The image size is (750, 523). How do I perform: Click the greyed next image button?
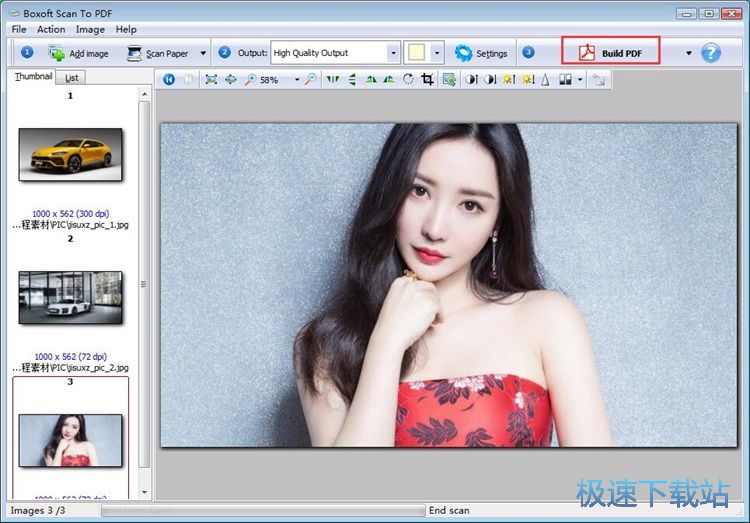point(189,79)
